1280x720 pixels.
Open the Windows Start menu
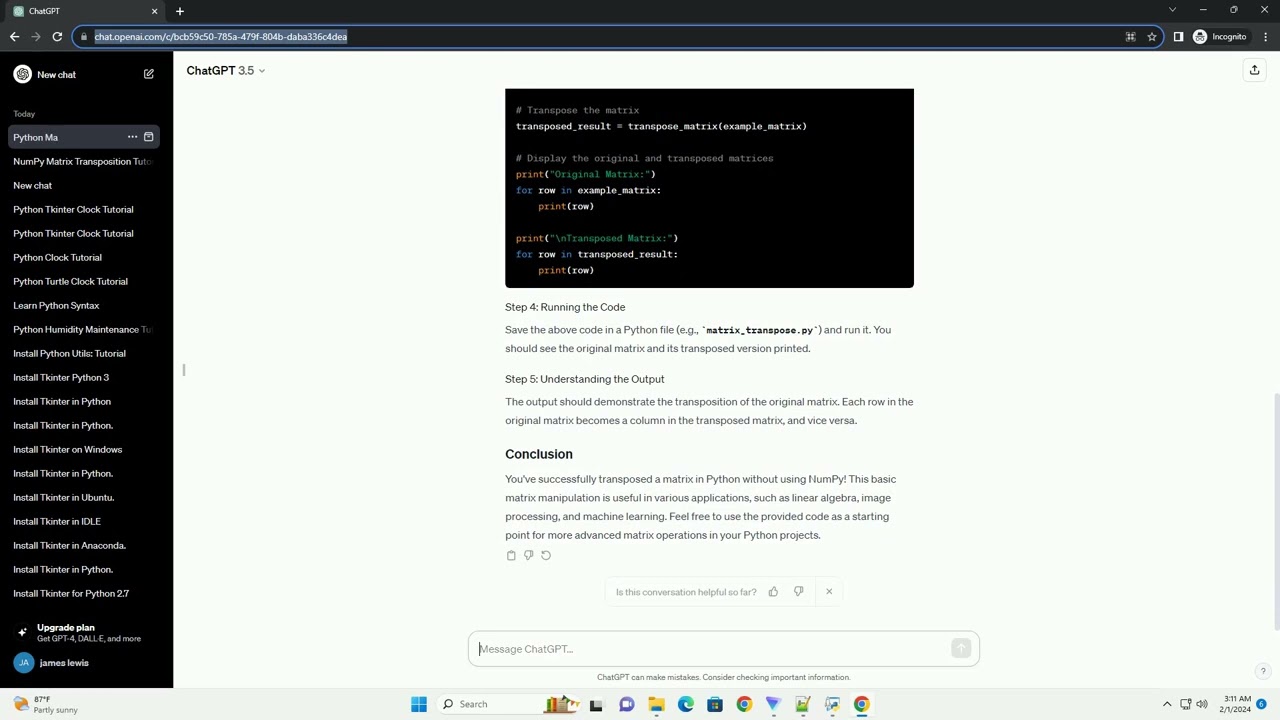click(419, 704)
